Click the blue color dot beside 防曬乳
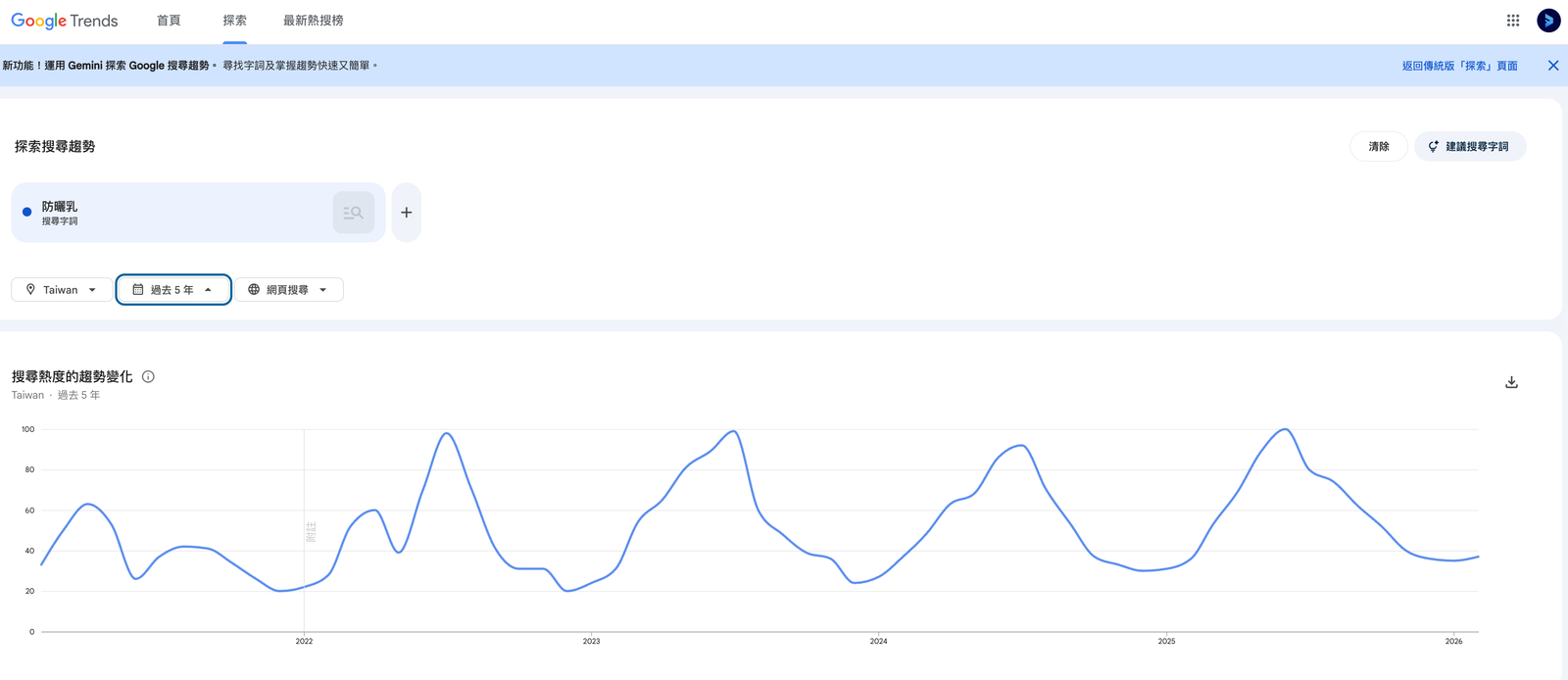This screenshot has width=1568, height=680. [x=26, y=212]
